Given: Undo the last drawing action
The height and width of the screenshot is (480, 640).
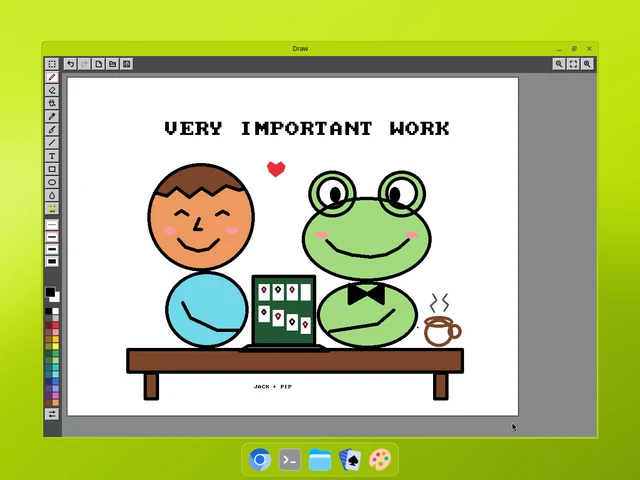Looking at the screenshot, I should tap(70, 64).
